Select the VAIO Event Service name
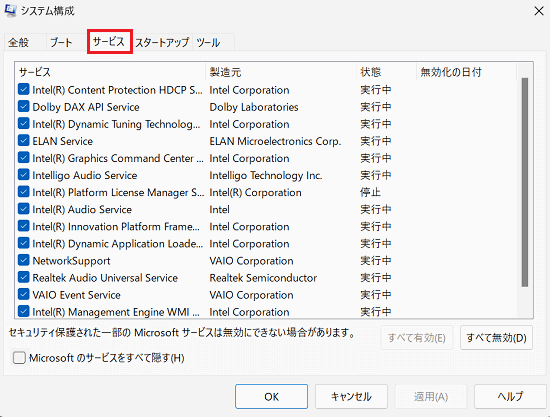 76,295
